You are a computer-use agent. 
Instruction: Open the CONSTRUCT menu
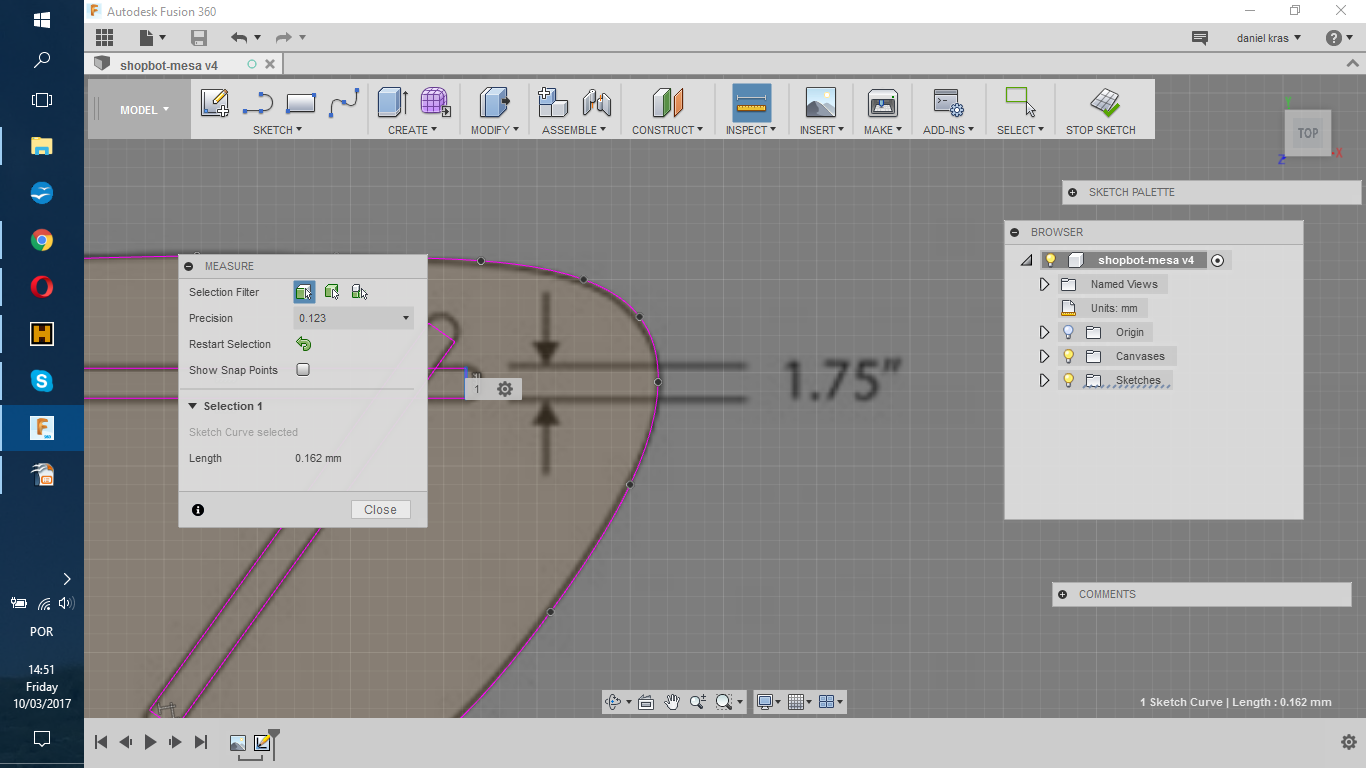[x=667, y=130]
